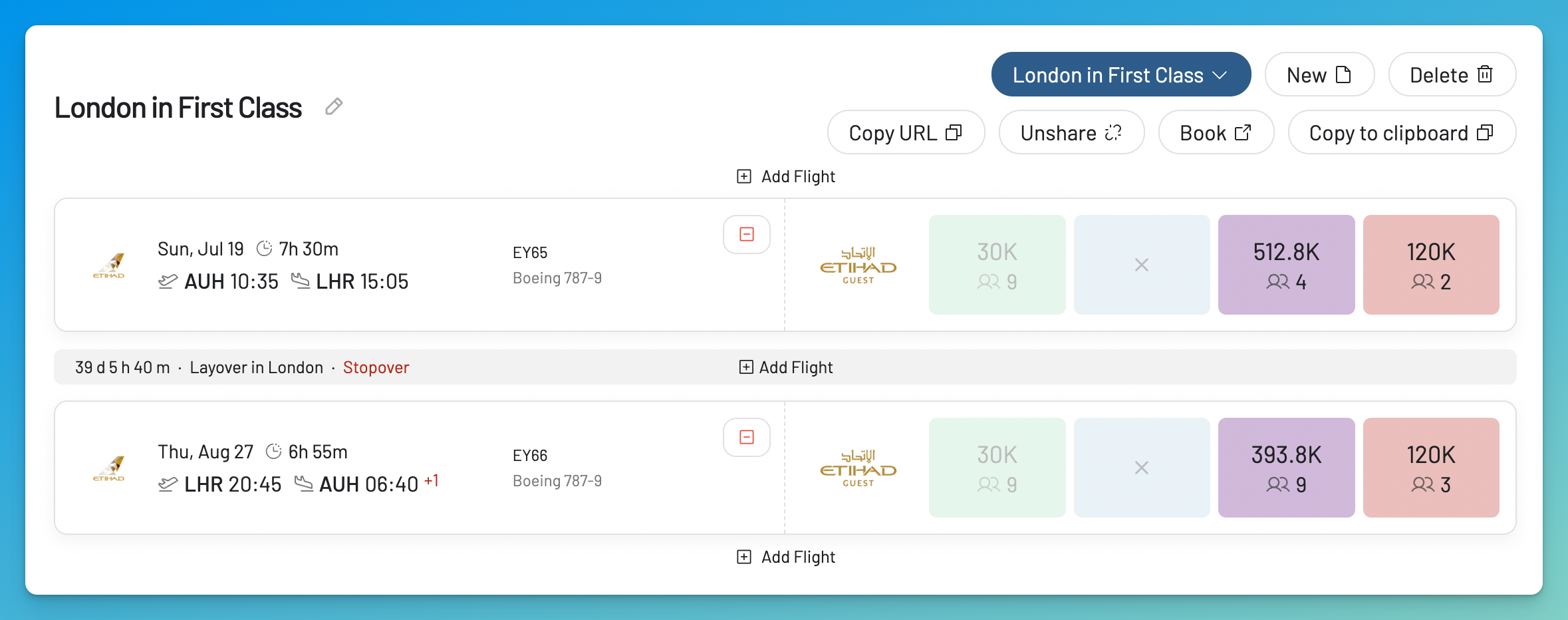The width and height of the screenshot is (1568, 620).
Task: Open the London in First Class trip dropdown
Action: pyautogui.click(x=1120, y=75)
